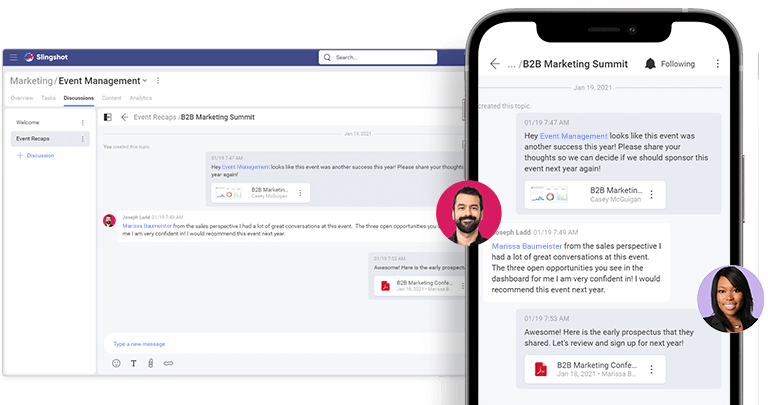Open the phone header three-dot menu
This screenshot has height=405, width=768.
coord(718,64)
